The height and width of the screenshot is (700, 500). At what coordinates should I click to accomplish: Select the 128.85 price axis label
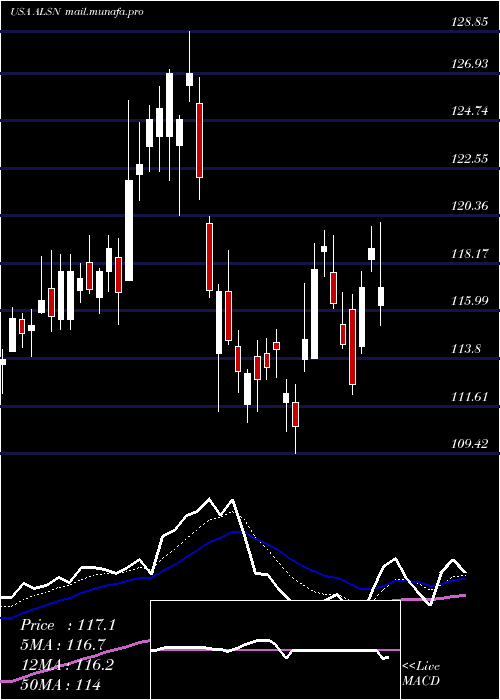click(x=469, y=22)
